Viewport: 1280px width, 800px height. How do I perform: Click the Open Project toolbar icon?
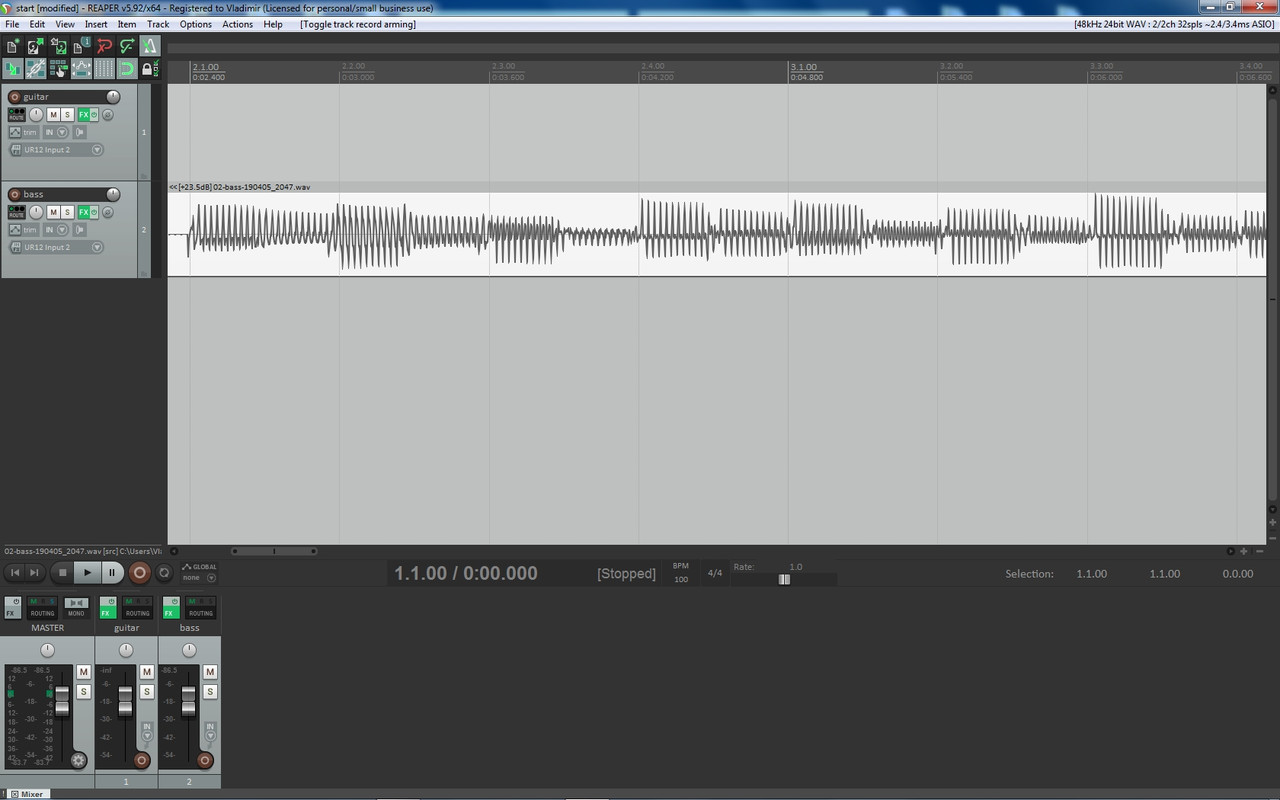(36, 46)
